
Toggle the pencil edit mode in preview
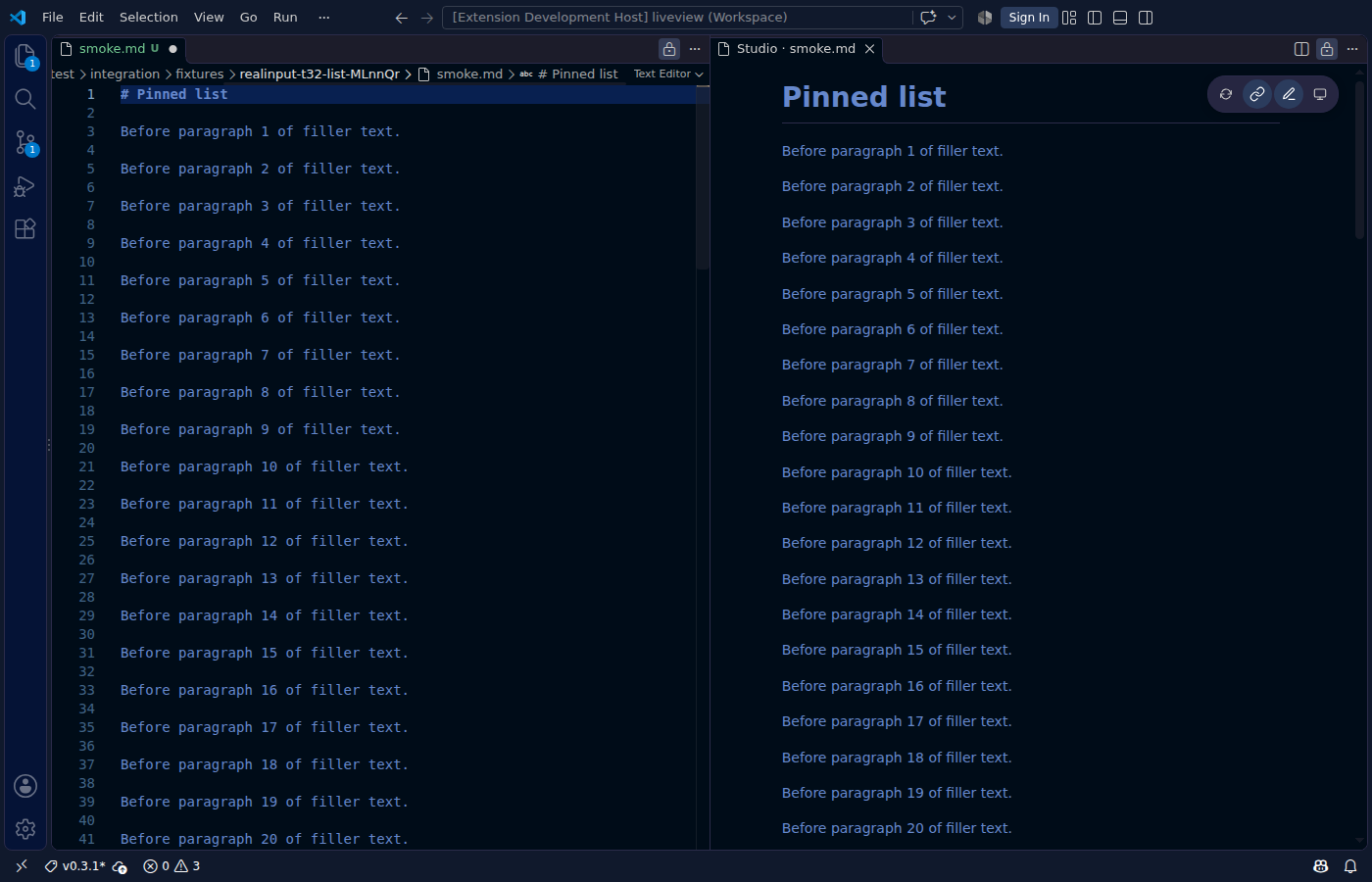click(x=1289, y=94)
